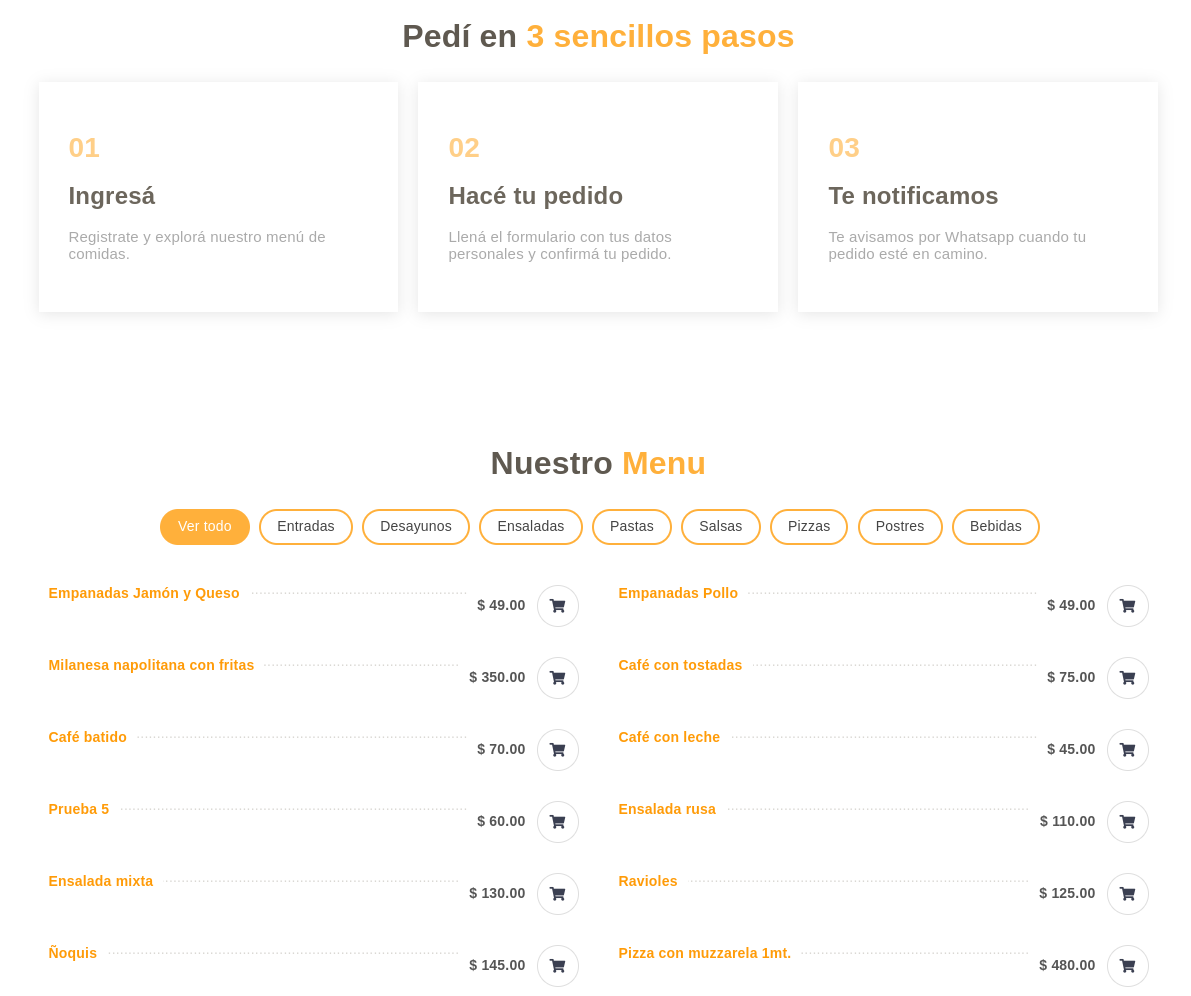This screenshot has width=1191, height=996.
Task: Add Ñoquis to cart
Action: click(x=557, y=966)
